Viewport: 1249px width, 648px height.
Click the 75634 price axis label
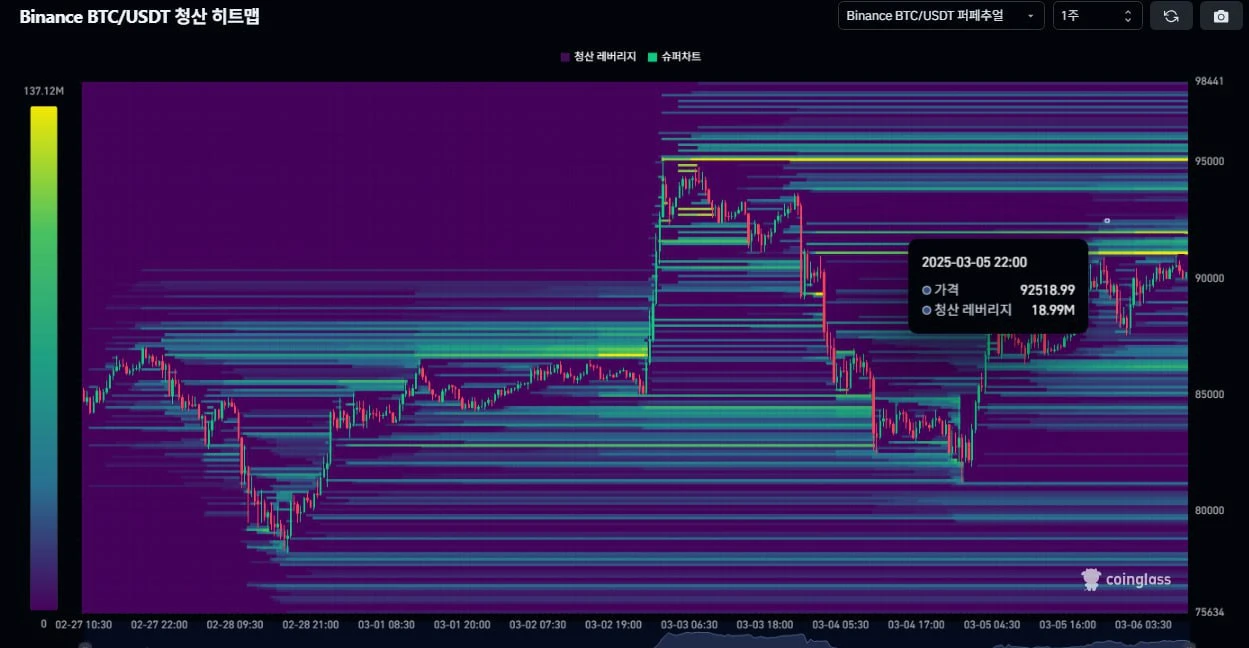coord(1211,611)
